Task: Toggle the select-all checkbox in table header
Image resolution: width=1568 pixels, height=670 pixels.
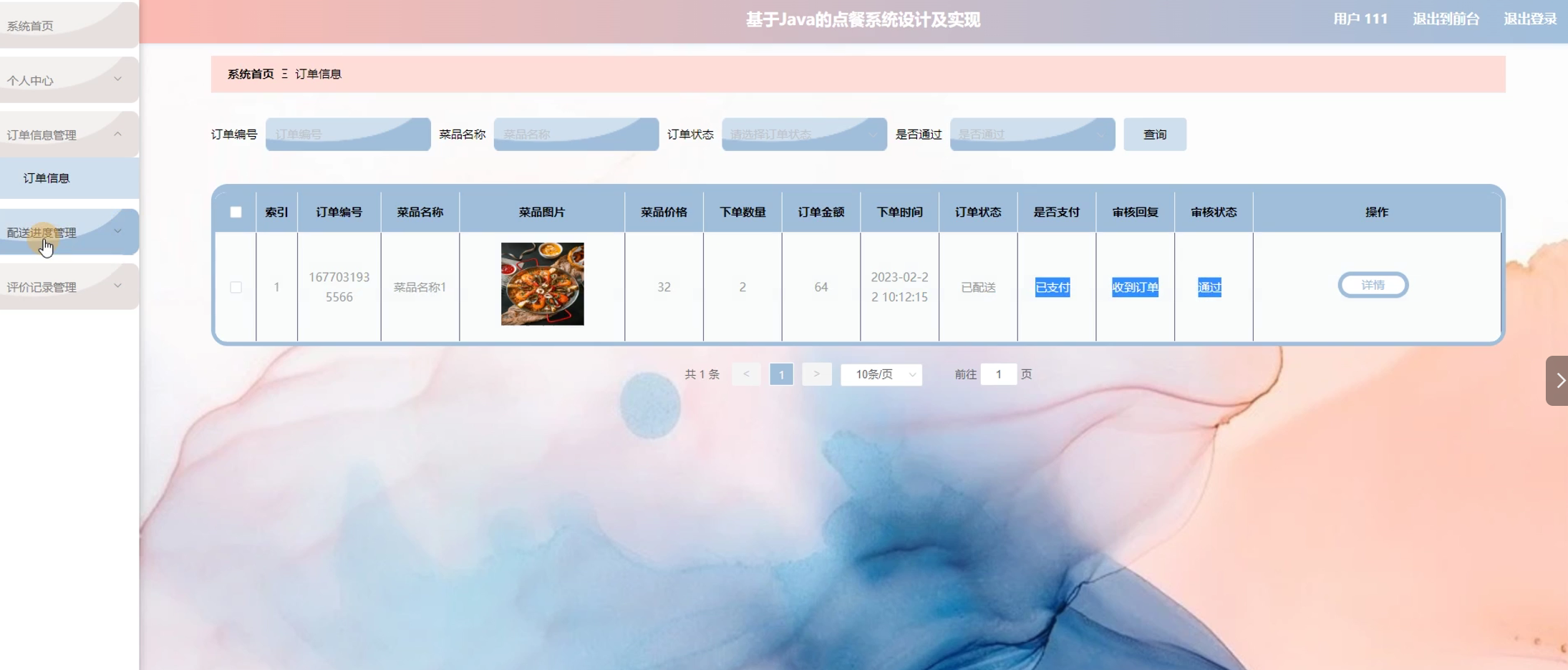Action: click(236, 212)
